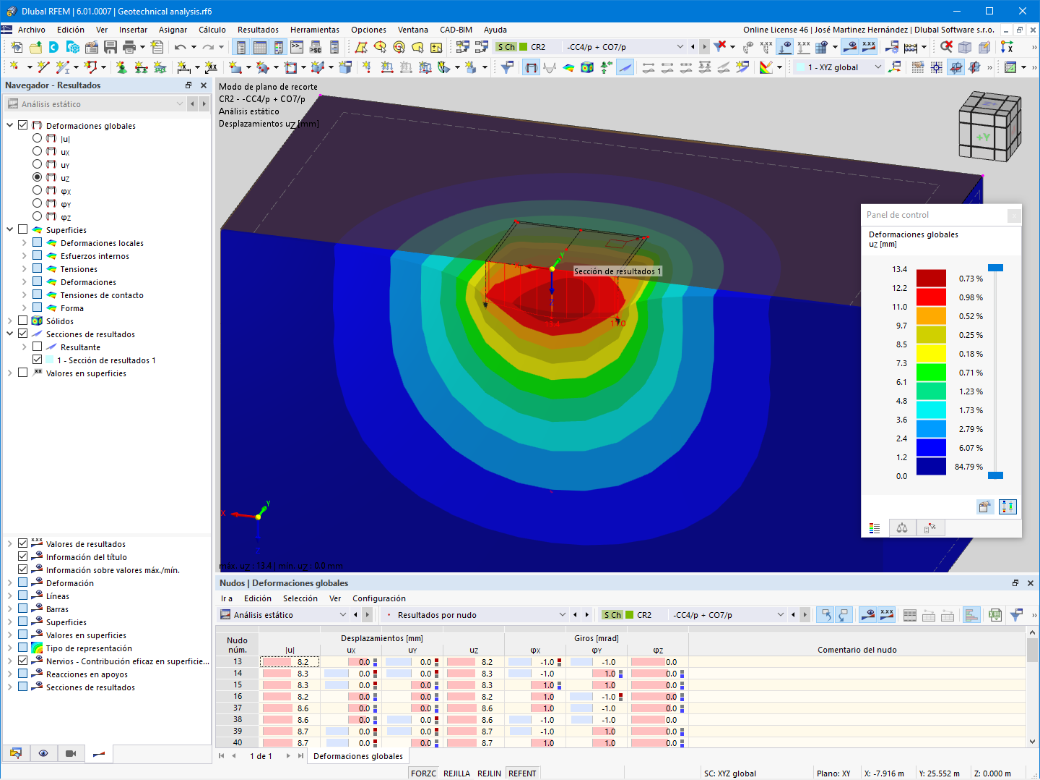1040x780 pixels.
Task: Enable the Superficies checkbox
Action: [23, 229]
